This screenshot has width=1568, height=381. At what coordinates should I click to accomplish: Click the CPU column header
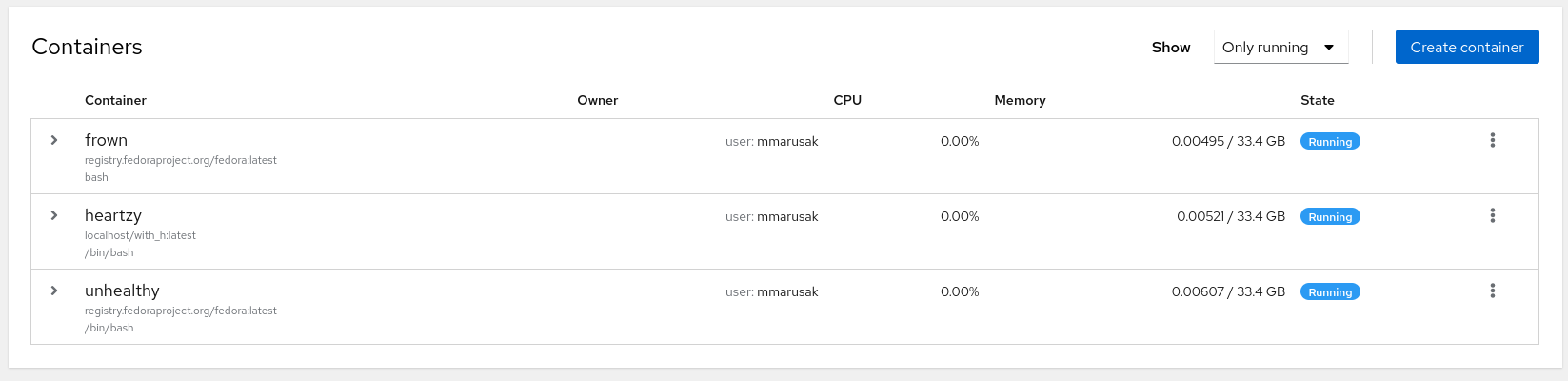click(x=847, y=100)
